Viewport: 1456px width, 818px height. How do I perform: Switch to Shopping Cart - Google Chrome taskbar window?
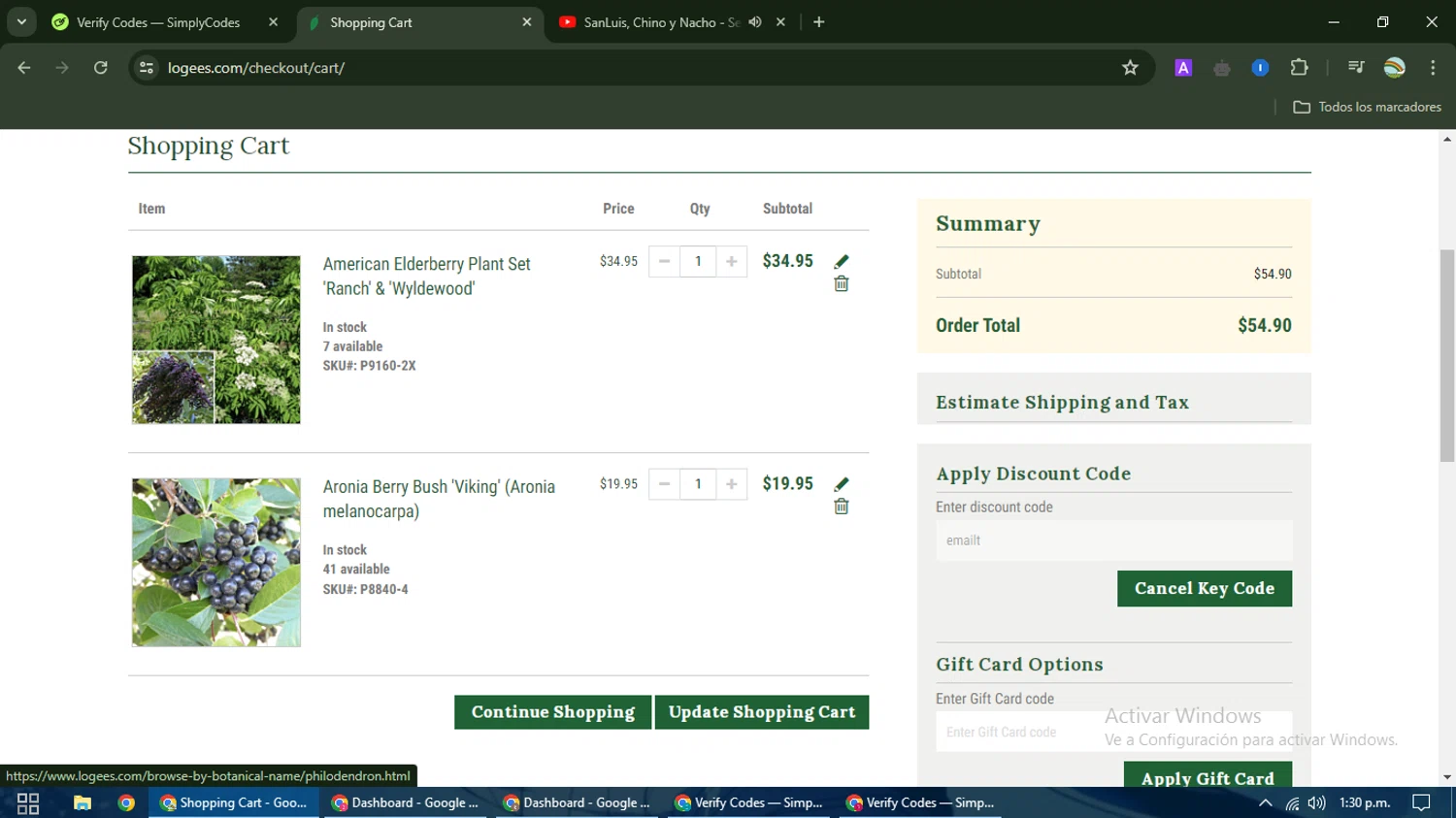[234, 802]
